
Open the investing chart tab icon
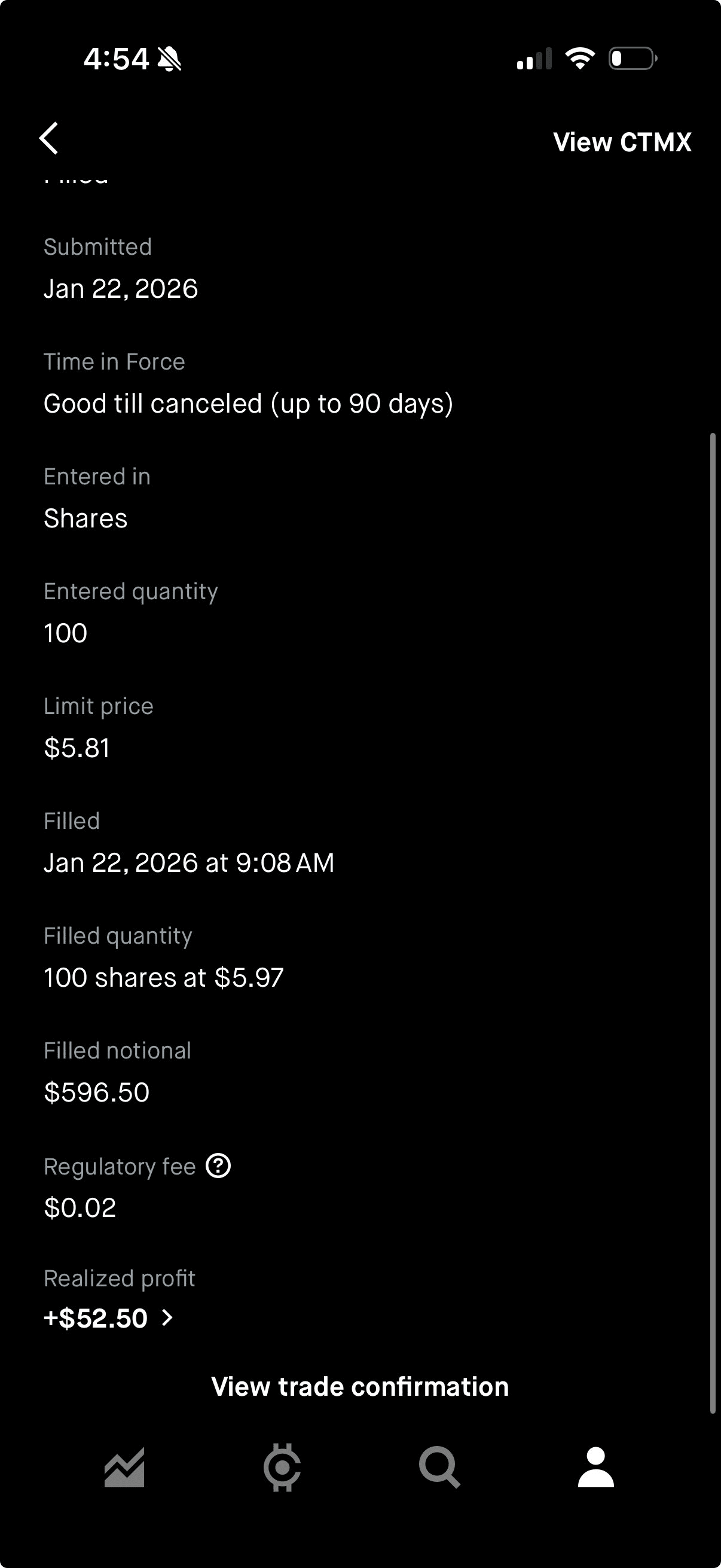click(x=124, y=1467)
